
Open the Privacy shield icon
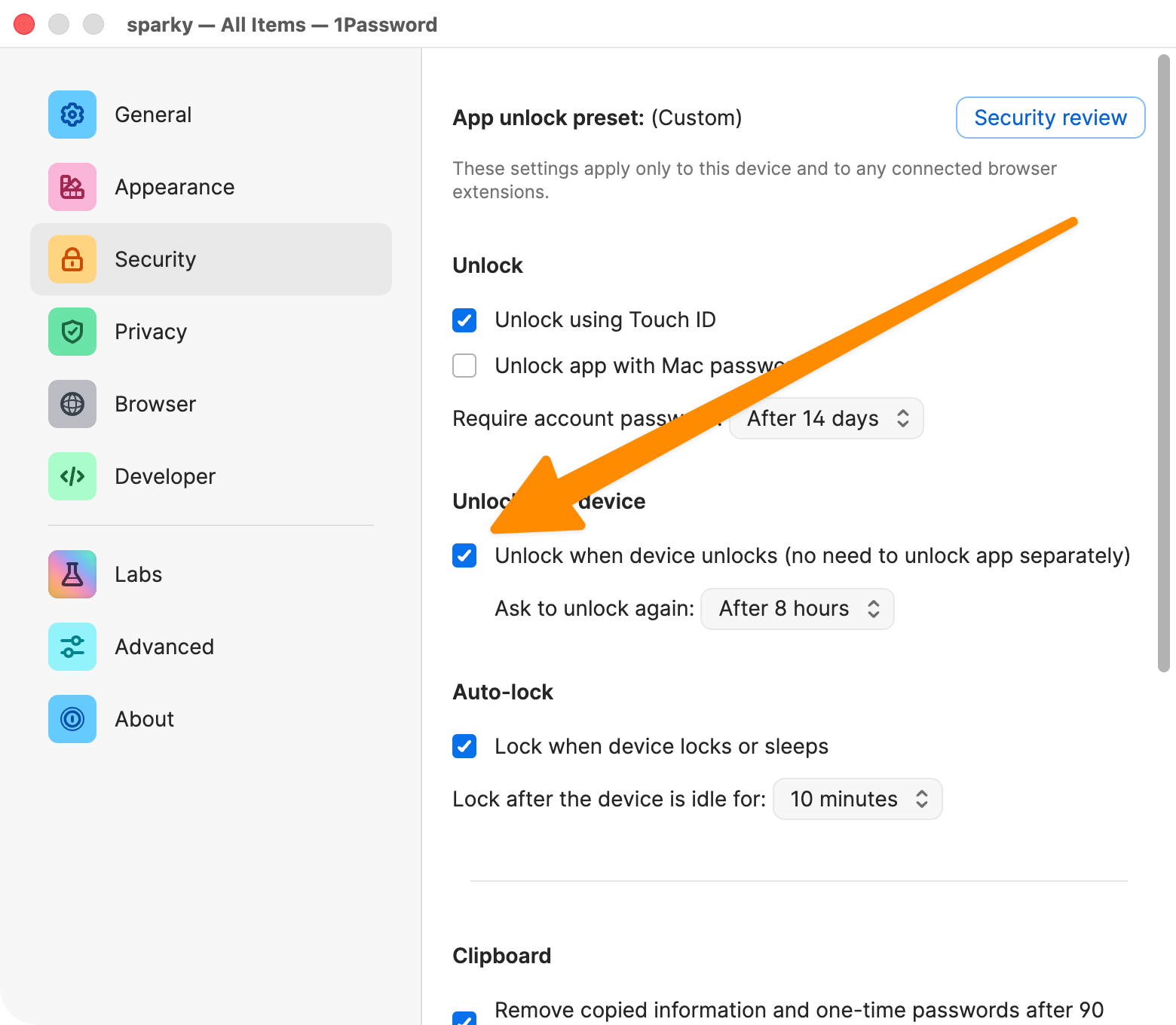(72, 332)
